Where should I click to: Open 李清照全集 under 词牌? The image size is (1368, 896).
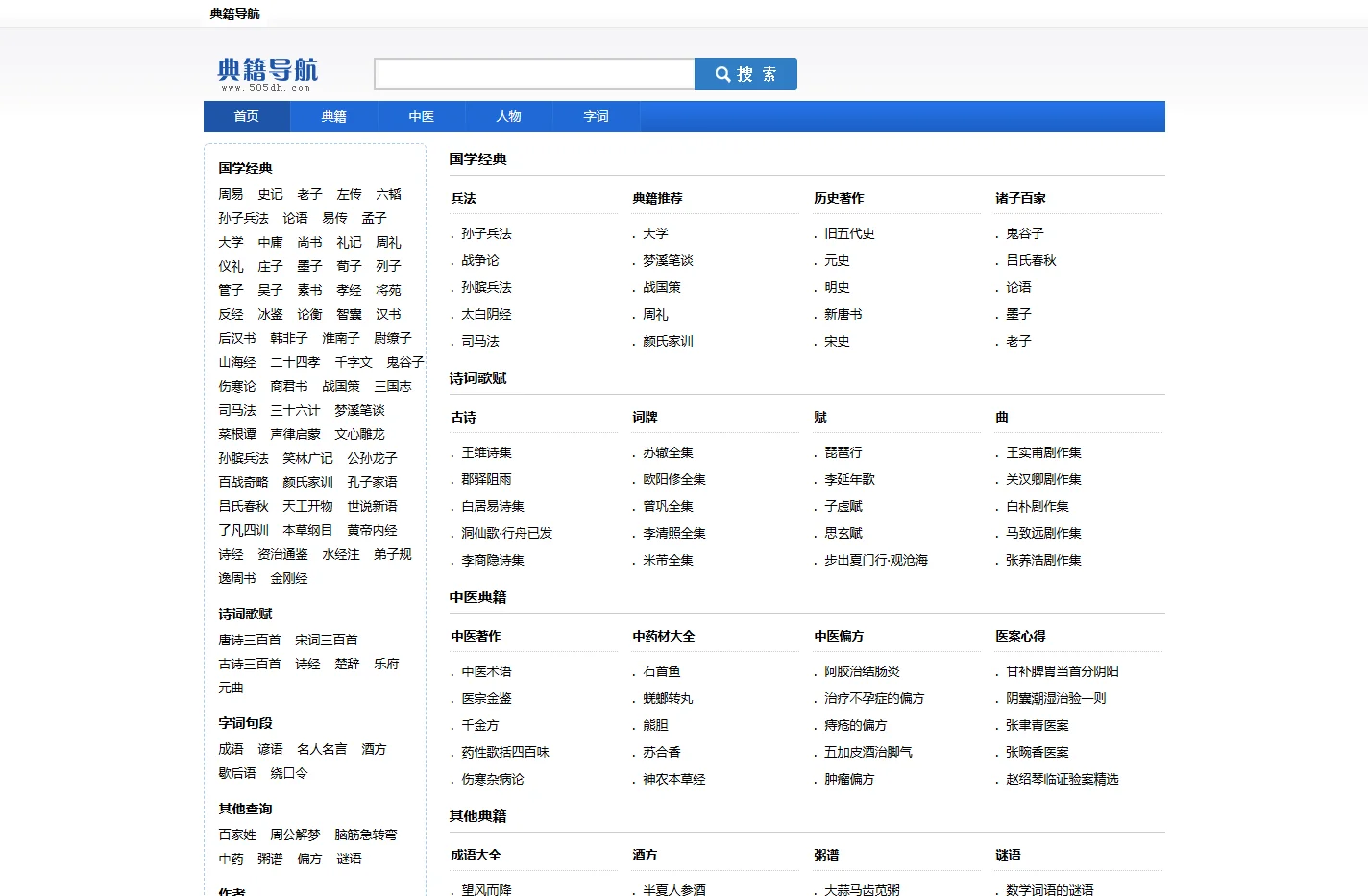pyautogui.click(x=674, y=533)
